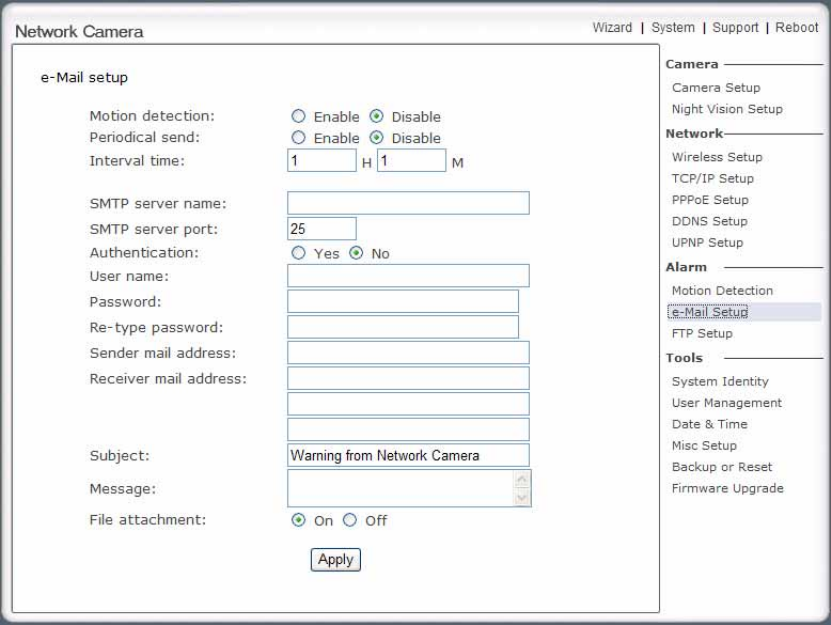This screenshot has width=831, height=625.
Task: Click Message box scroll down arrow
Action: pyautogui.click(x=522, y=497)
